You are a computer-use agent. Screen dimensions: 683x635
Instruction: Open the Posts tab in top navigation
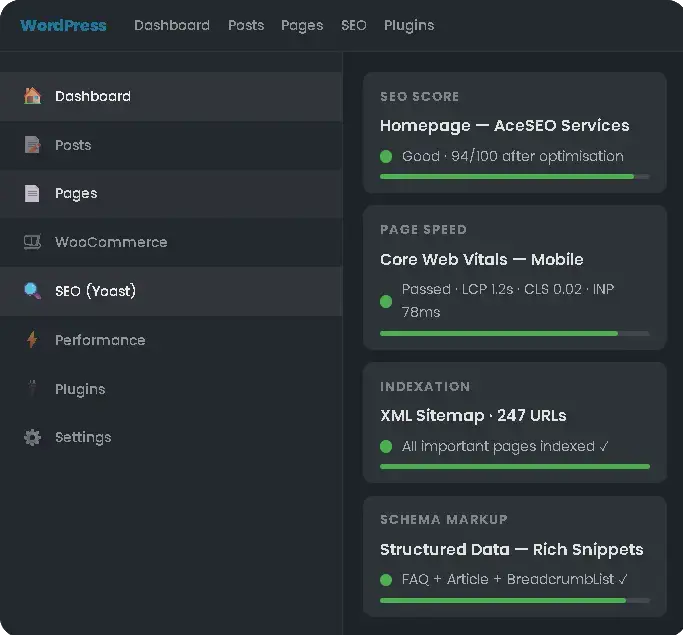[246, 25]
